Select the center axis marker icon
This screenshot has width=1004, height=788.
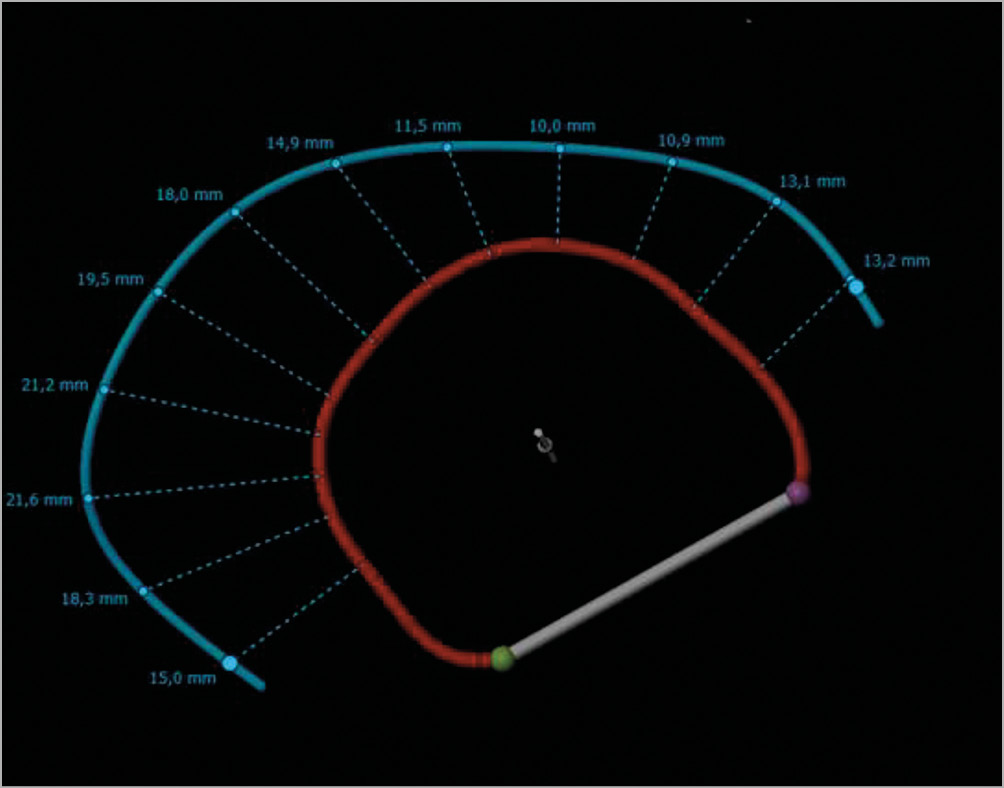(x=543, y=442)
